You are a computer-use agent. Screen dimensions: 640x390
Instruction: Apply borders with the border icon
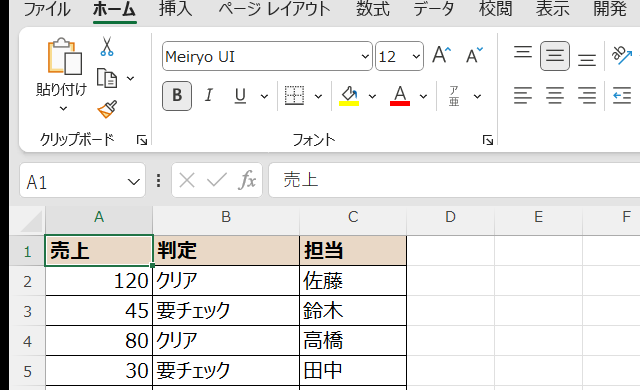coord(294,96)
